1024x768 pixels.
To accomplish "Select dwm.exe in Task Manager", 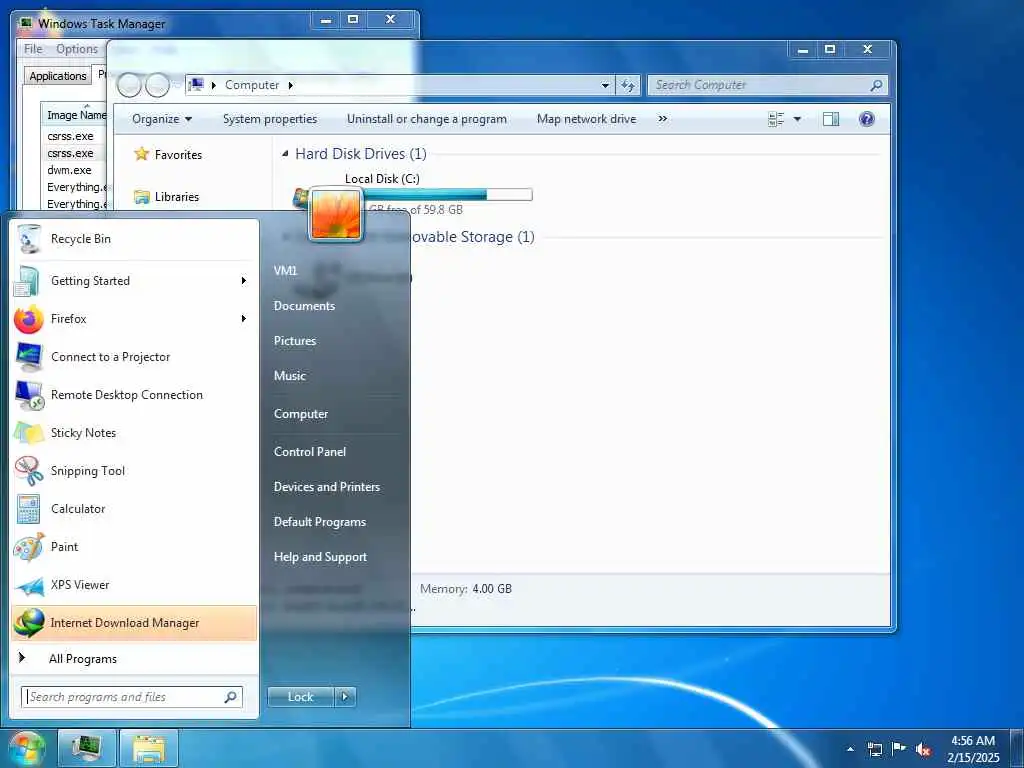I will click(69, 170).
